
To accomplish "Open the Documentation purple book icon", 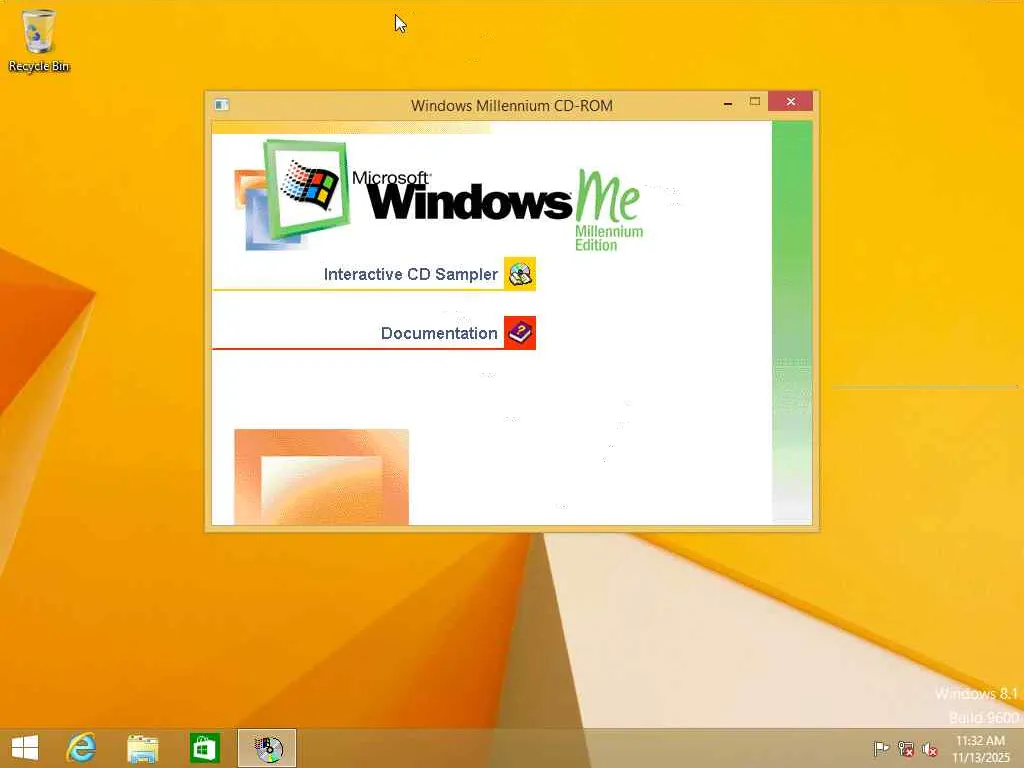I will [x=520, y=333].
